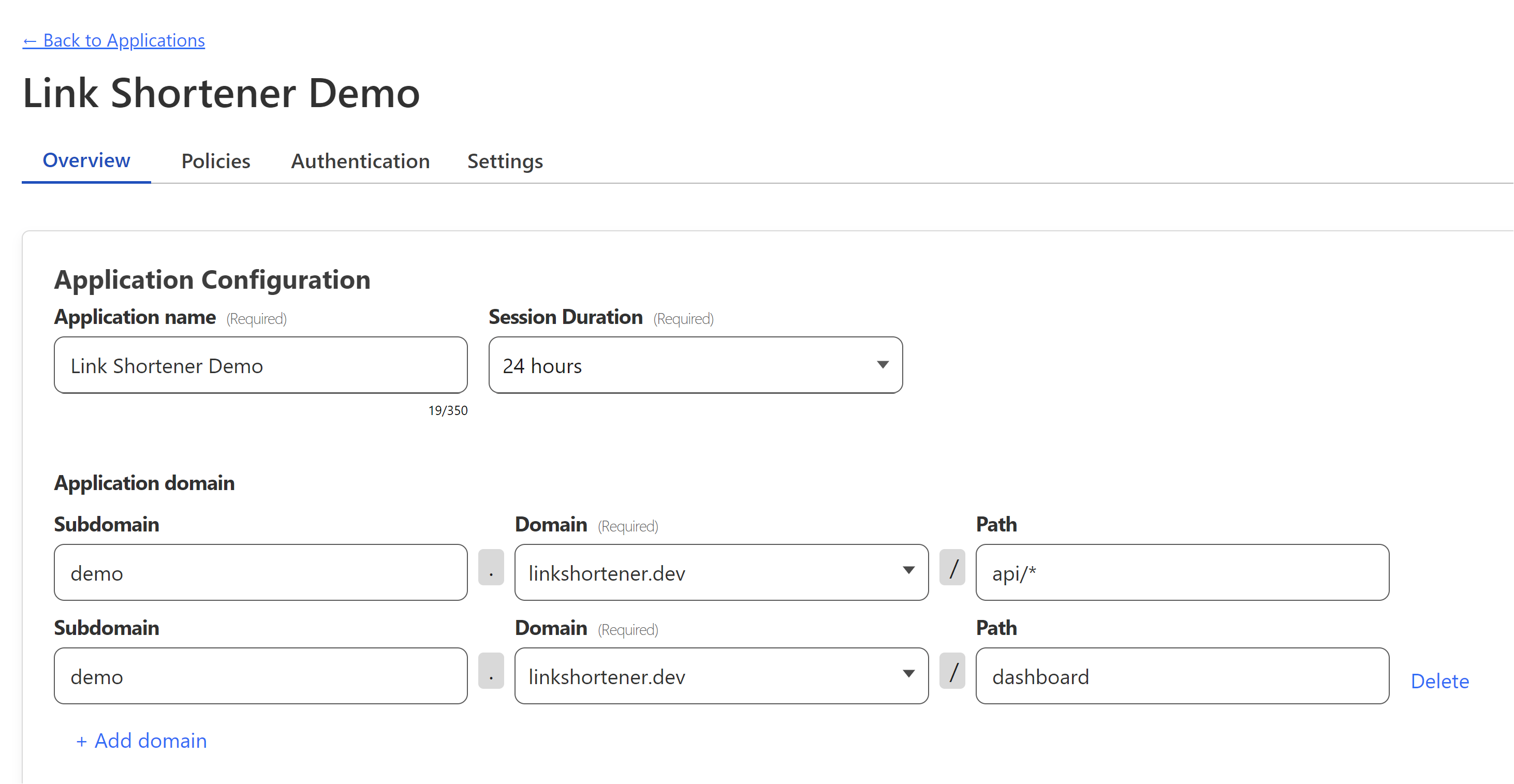Screen dimensions: 1514x784
Task: Delete the dashboard domain row
Action: point(1439,681)
